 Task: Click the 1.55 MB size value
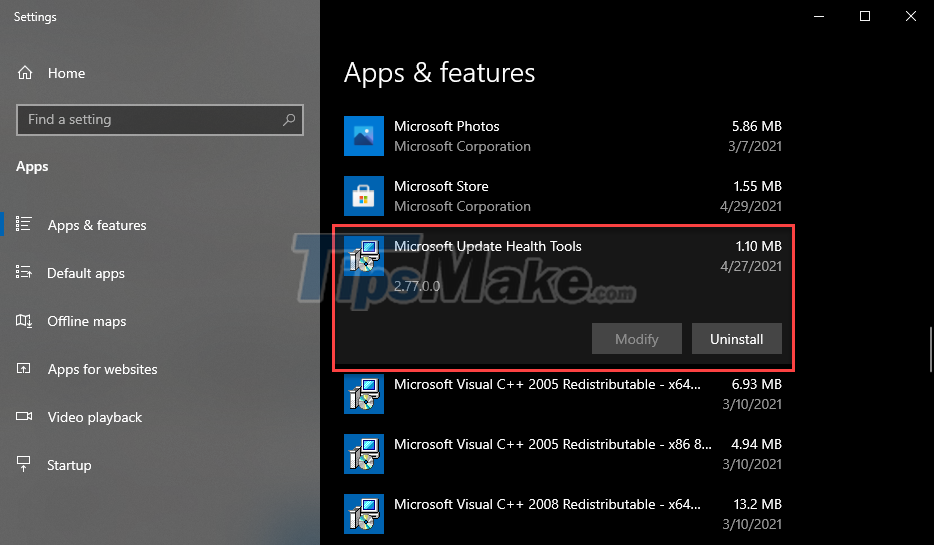757,186
